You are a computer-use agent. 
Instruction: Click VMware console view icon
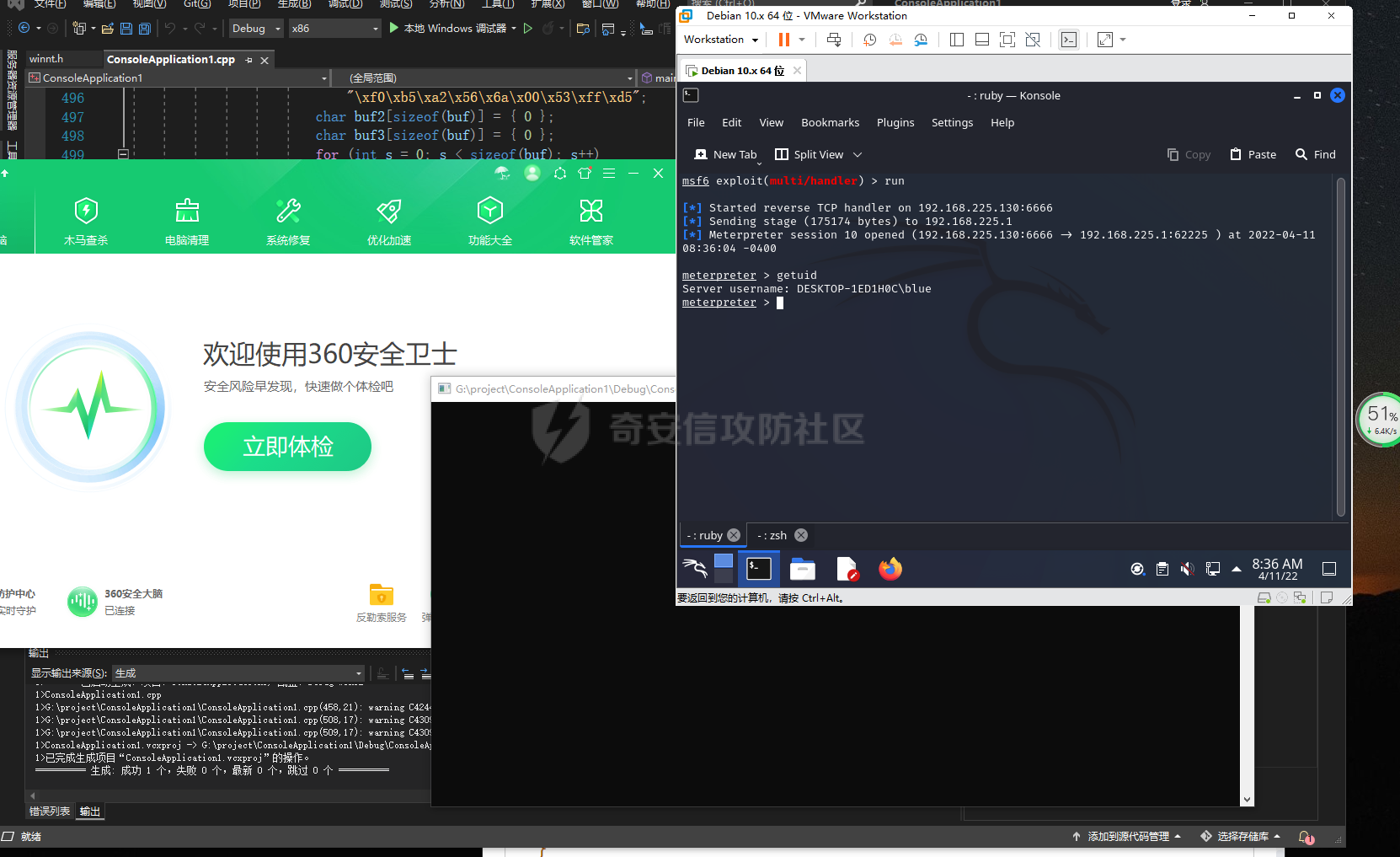point(1069,40)
